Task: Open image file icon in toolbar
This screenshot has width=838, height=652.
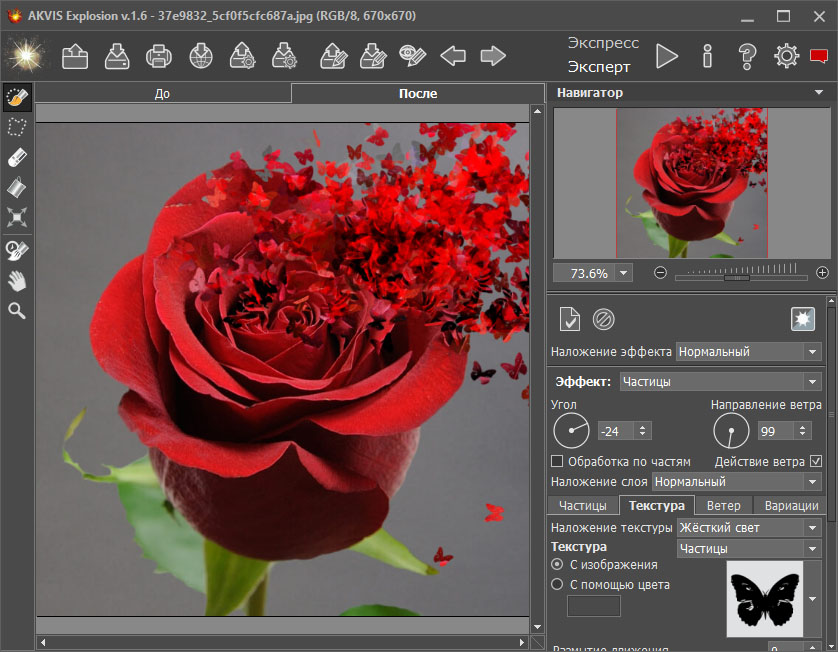Action: 75,56
